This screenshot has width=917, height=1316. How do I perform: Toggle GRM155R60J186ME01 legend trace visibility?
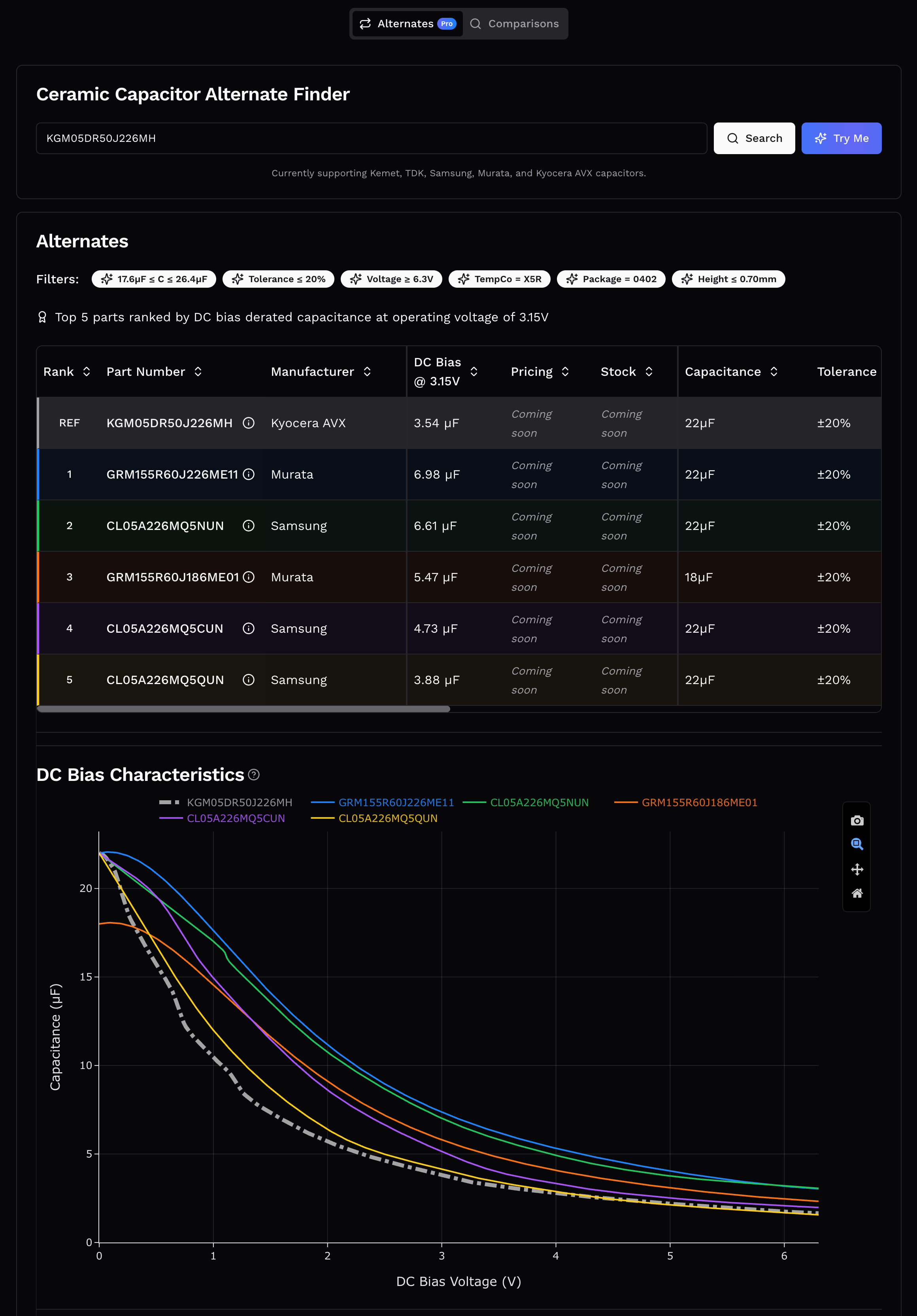pos(699,802)
